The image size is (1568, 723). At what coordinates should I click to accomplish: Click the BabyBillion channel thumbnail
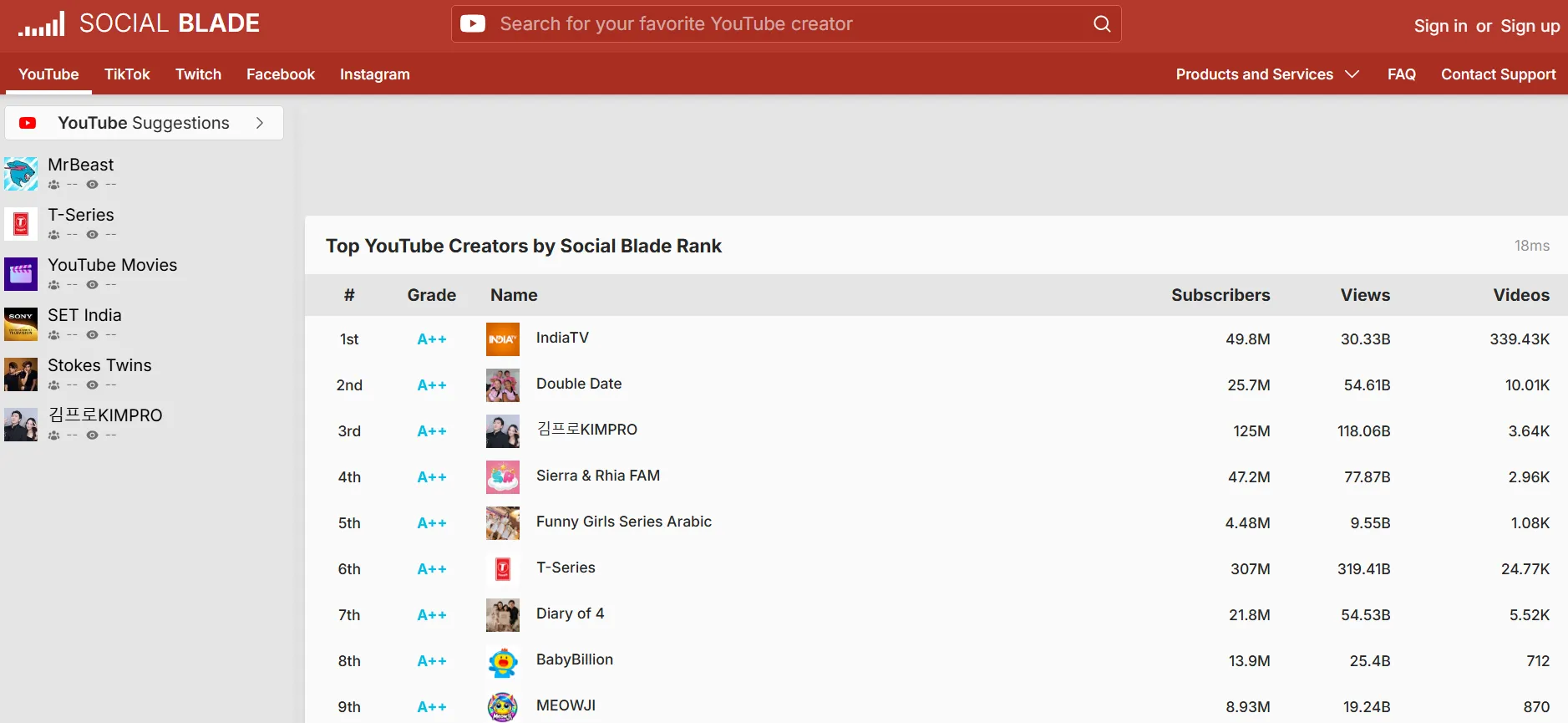pyautogui.click(x=503, y=661)
